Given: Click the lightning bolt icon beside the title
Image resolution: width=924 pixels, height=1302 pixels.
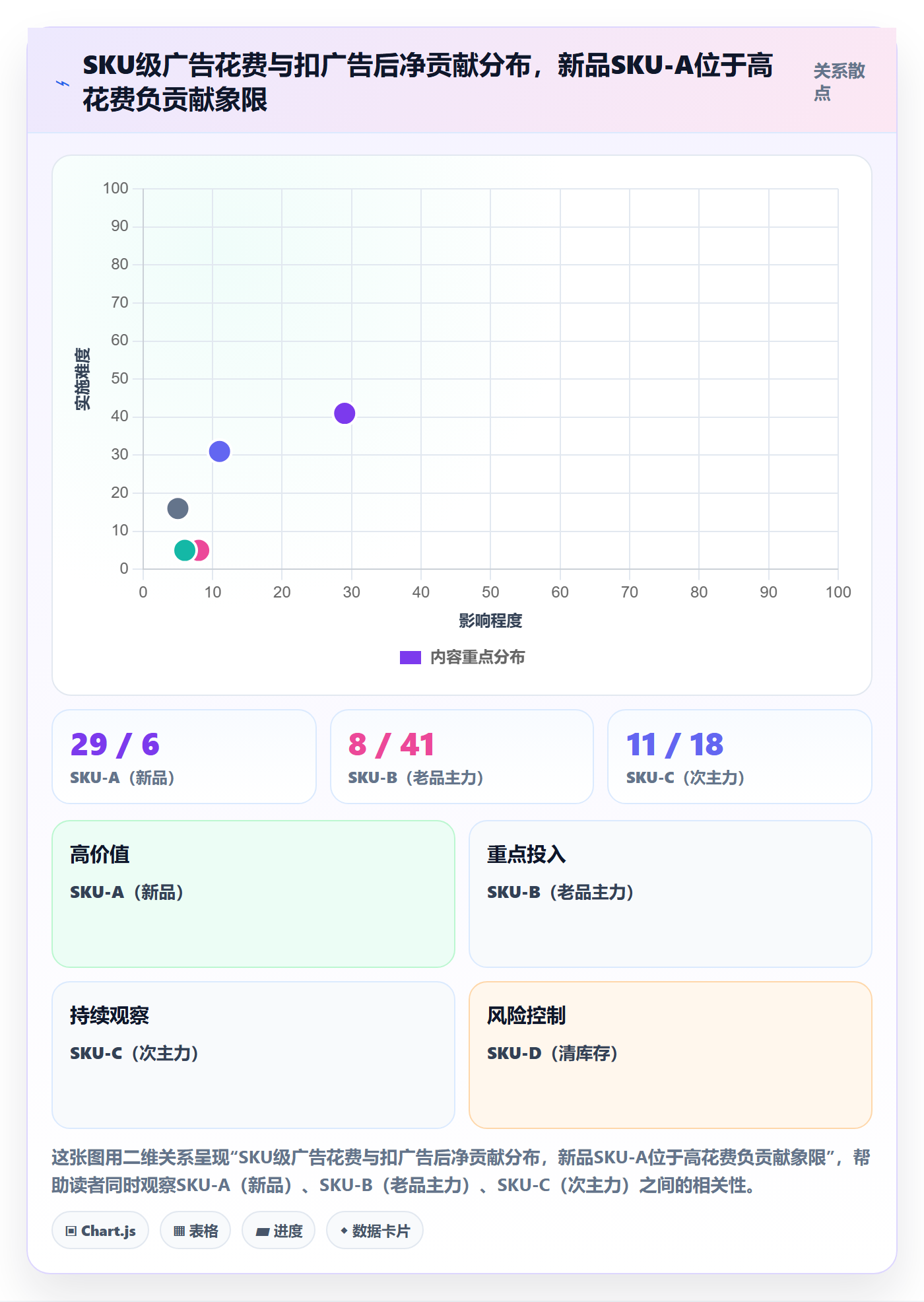Looking at the screenshot, I should 63,83.
